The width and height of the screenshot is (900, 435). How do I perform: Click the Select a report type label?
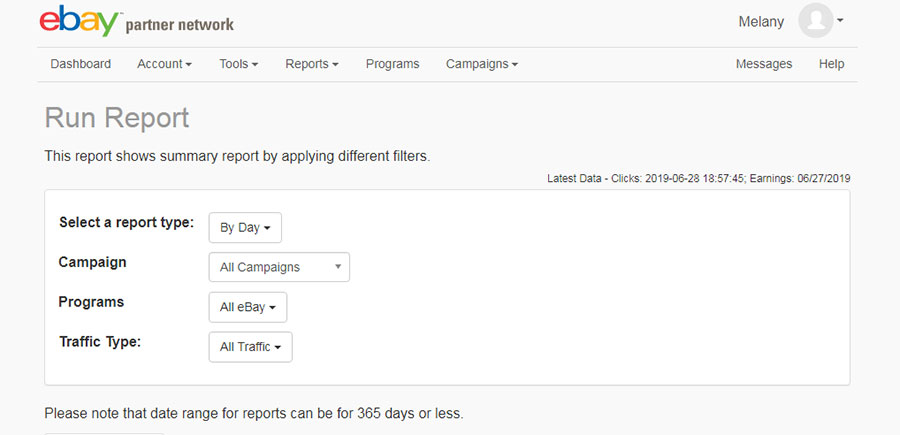(127, 222)
